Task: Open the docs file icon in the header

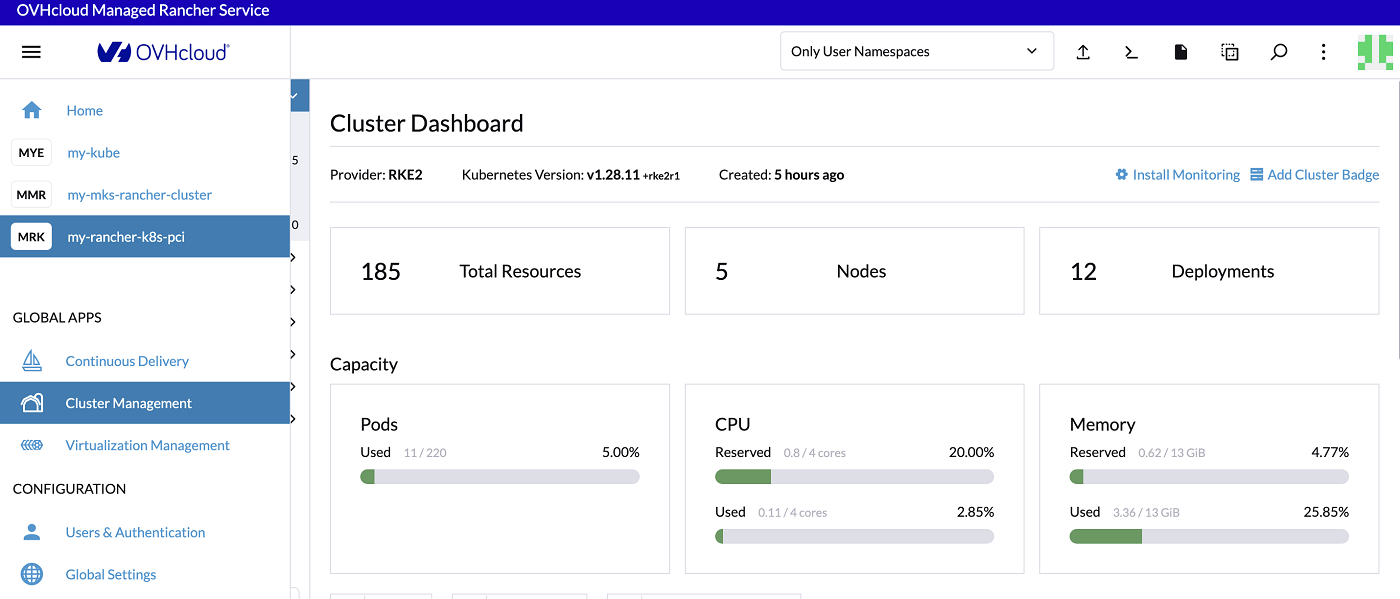Action: [1180, 51]
